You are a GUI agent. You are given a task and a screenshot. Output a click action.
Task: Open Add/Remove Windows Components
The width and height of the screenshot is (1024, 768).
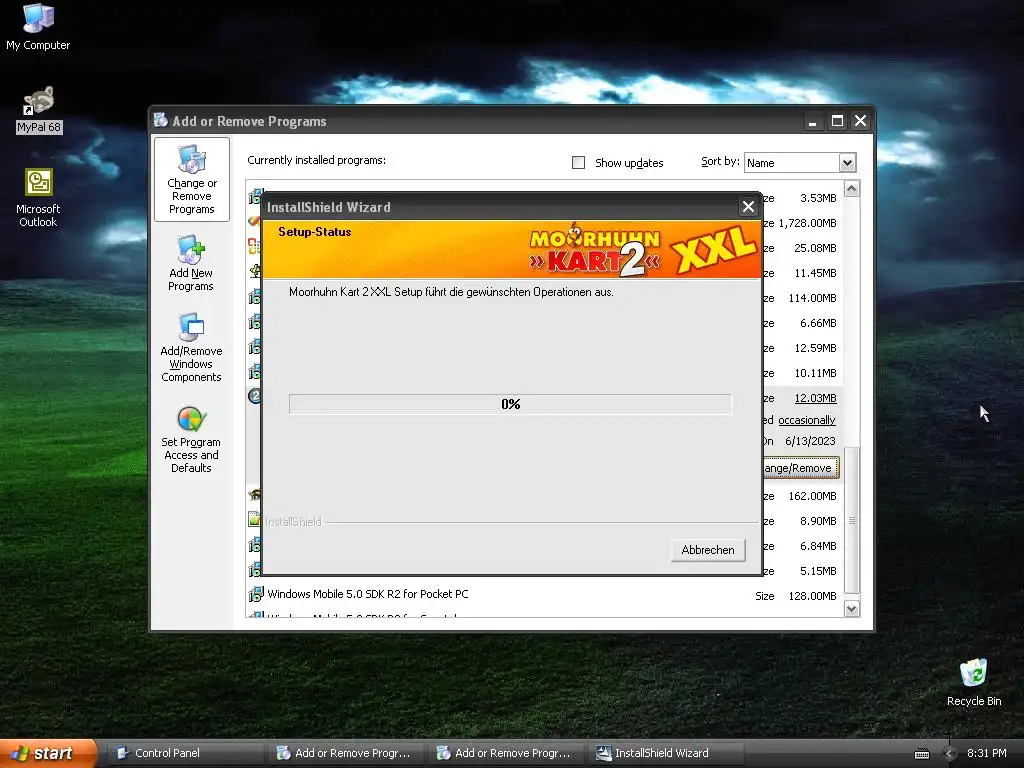coord(191,347)
